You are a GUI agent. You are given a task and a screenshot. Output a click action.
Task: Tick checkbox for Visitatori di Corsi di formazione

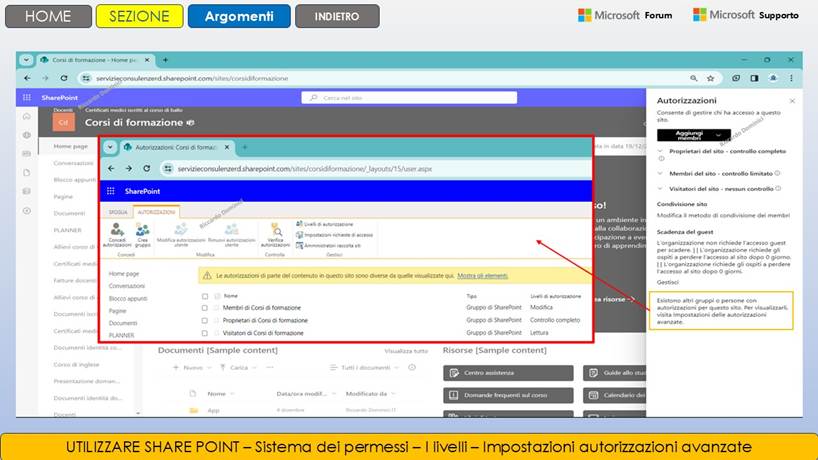204,333
